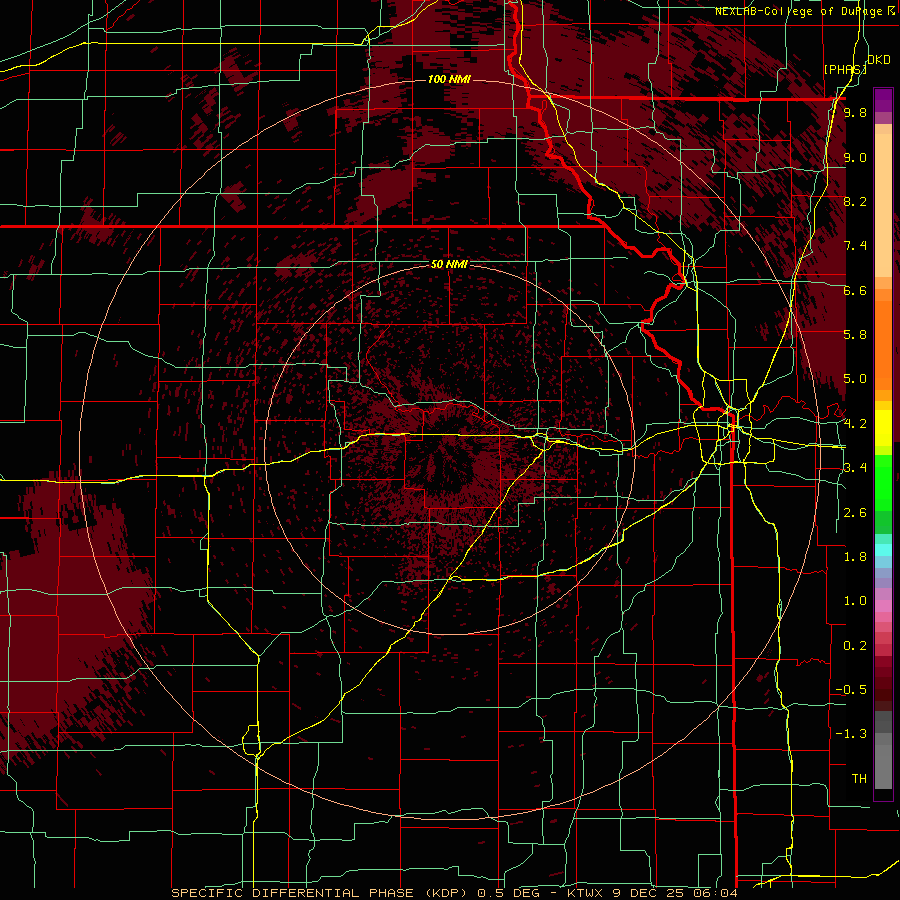Image resolution: width=900 pixels, height=900 pixels.
Task: Click the "50 NMI" range ring label
Action: (449, 264)
